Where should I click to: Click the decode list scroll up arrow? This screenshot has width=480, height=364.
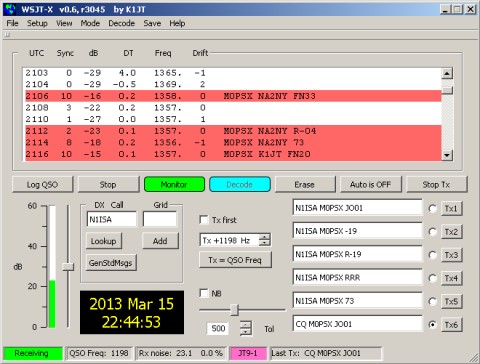point(447,73)
